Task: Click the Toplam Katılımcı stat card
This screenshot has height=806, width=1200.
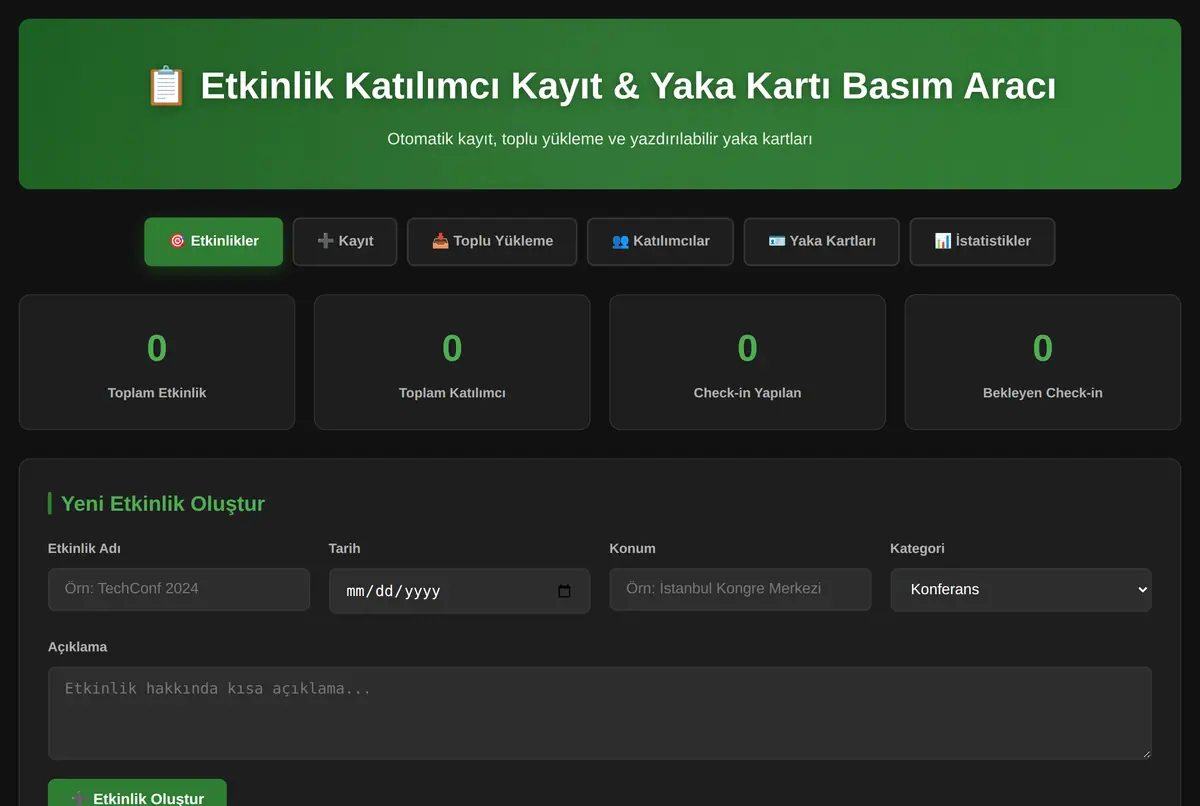Action: click(452, 362)
